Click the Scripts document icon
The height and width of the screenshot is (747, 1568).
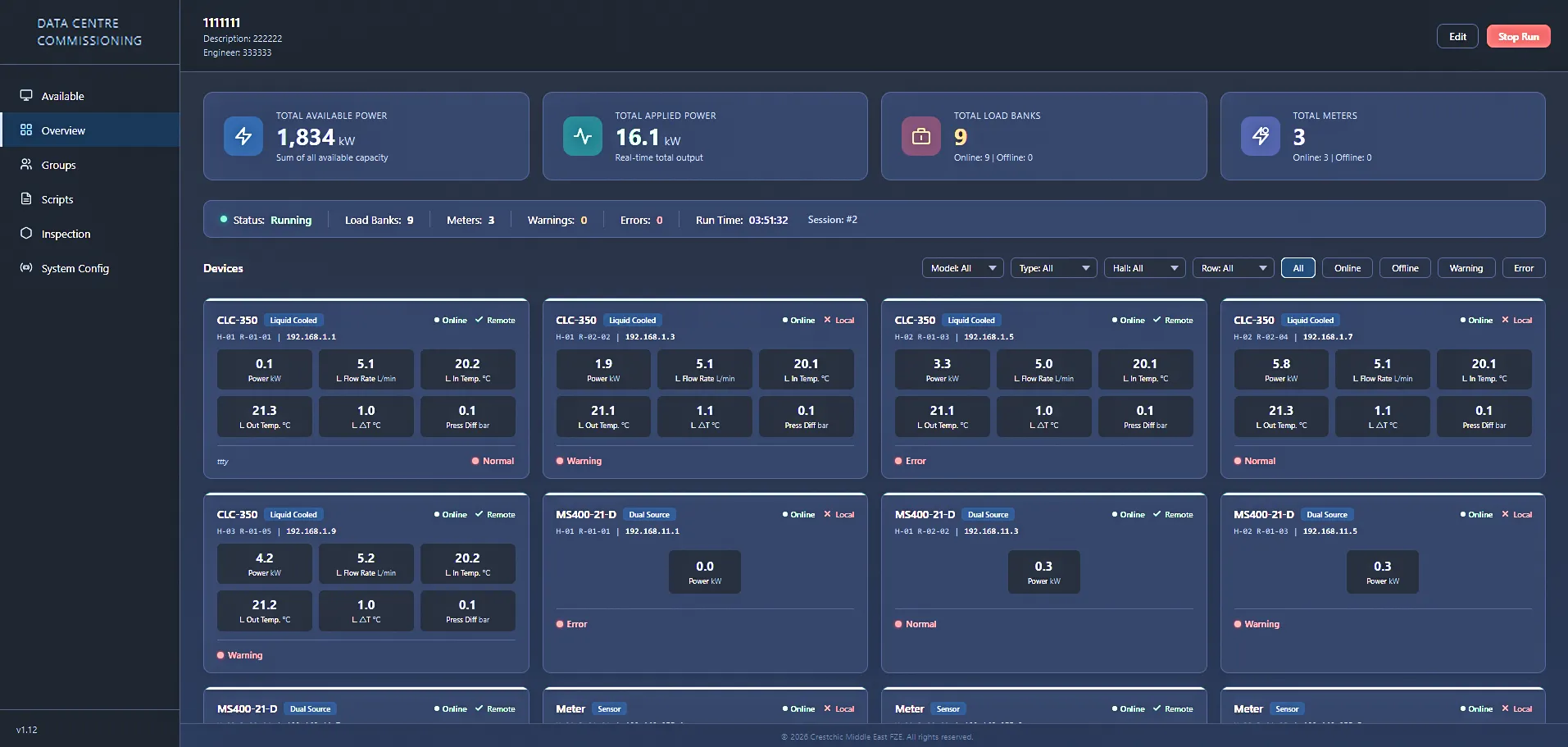[x=25, y=198]
